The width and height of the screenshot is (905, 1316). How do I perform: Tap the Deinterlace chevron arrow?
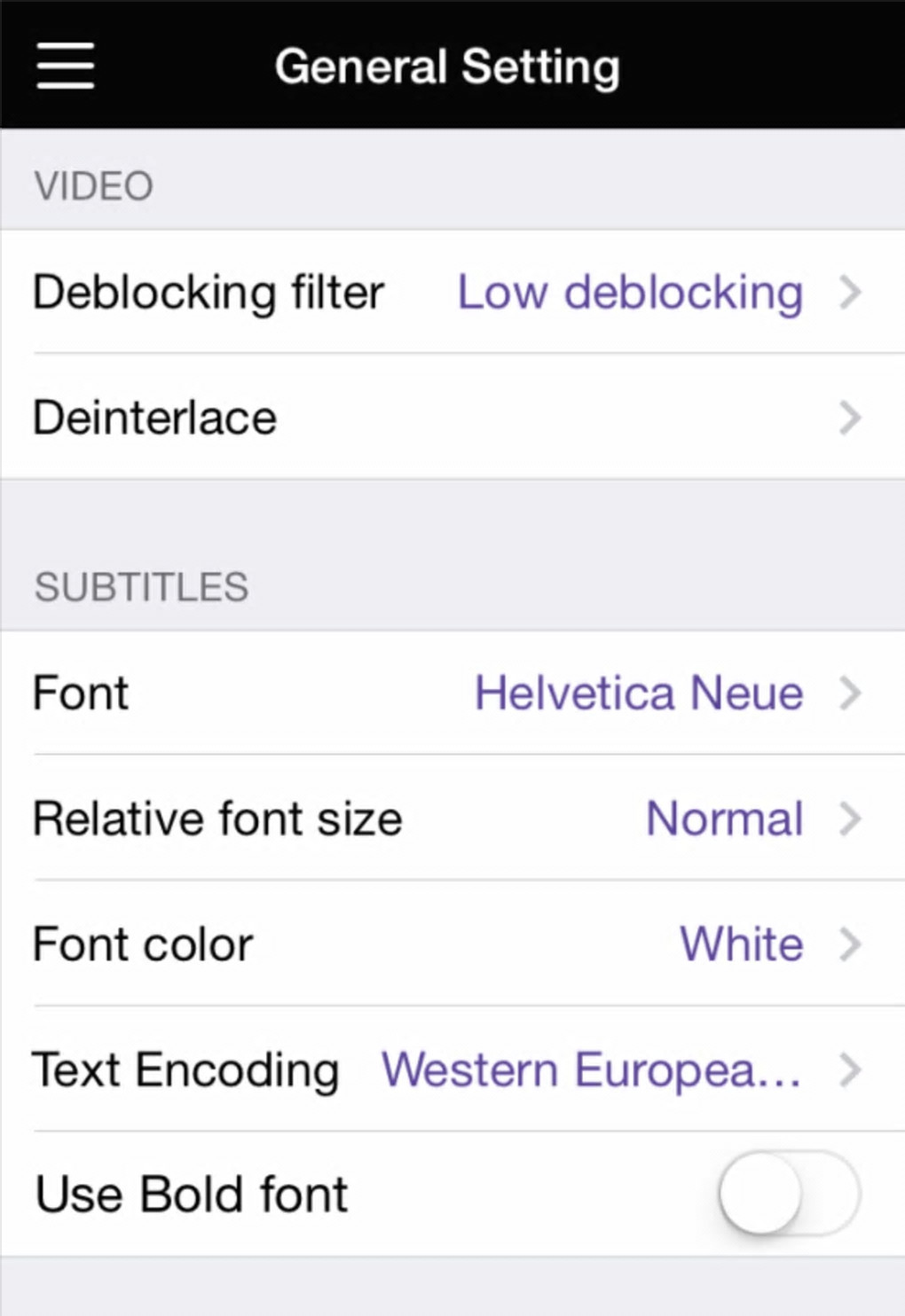(x=850, y=417)
